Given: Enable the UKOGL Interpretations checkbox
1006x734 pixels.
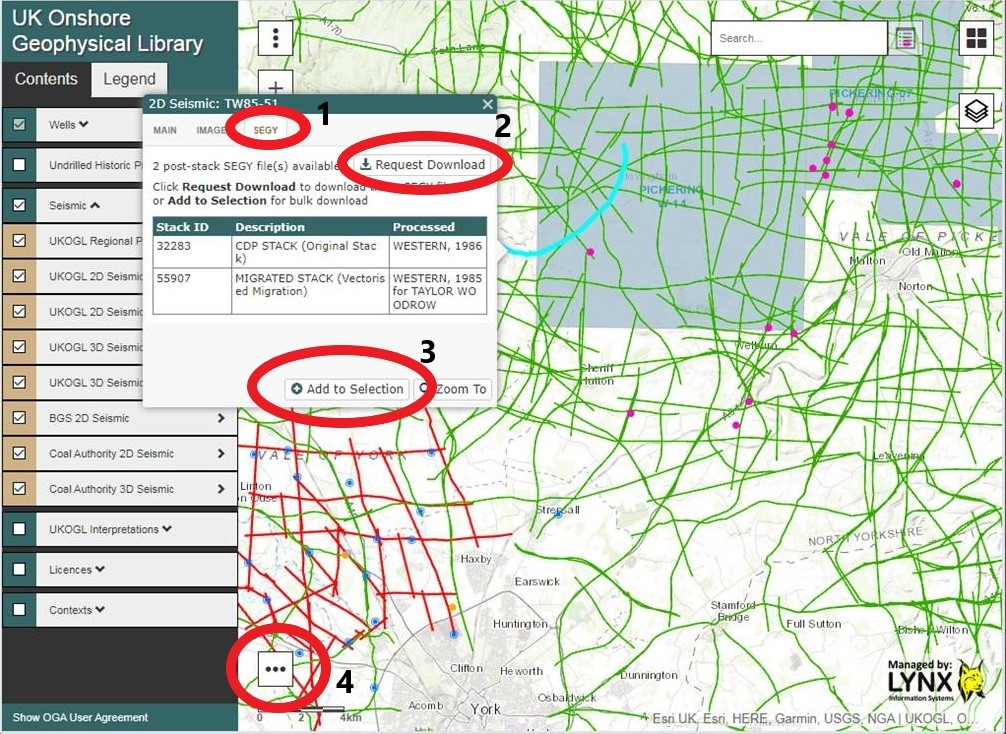Looking at the screenshot, I should (19, 529).
